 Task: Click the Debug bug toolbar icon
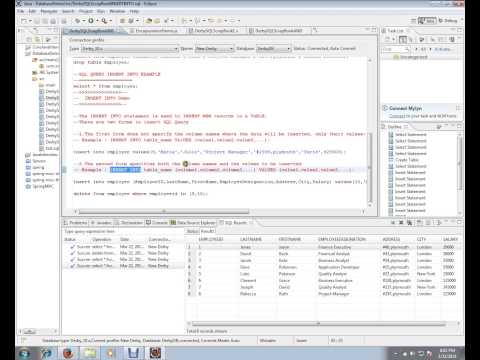click(77, 21)
